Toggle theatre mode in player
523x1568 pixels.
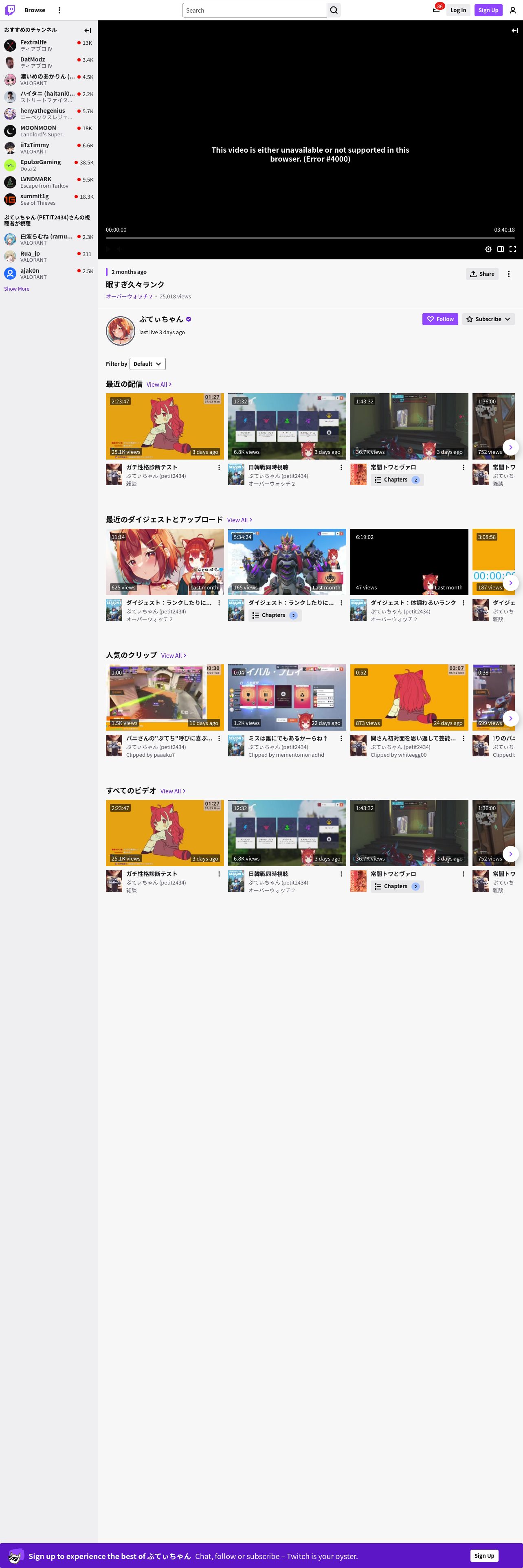[501, 249]
